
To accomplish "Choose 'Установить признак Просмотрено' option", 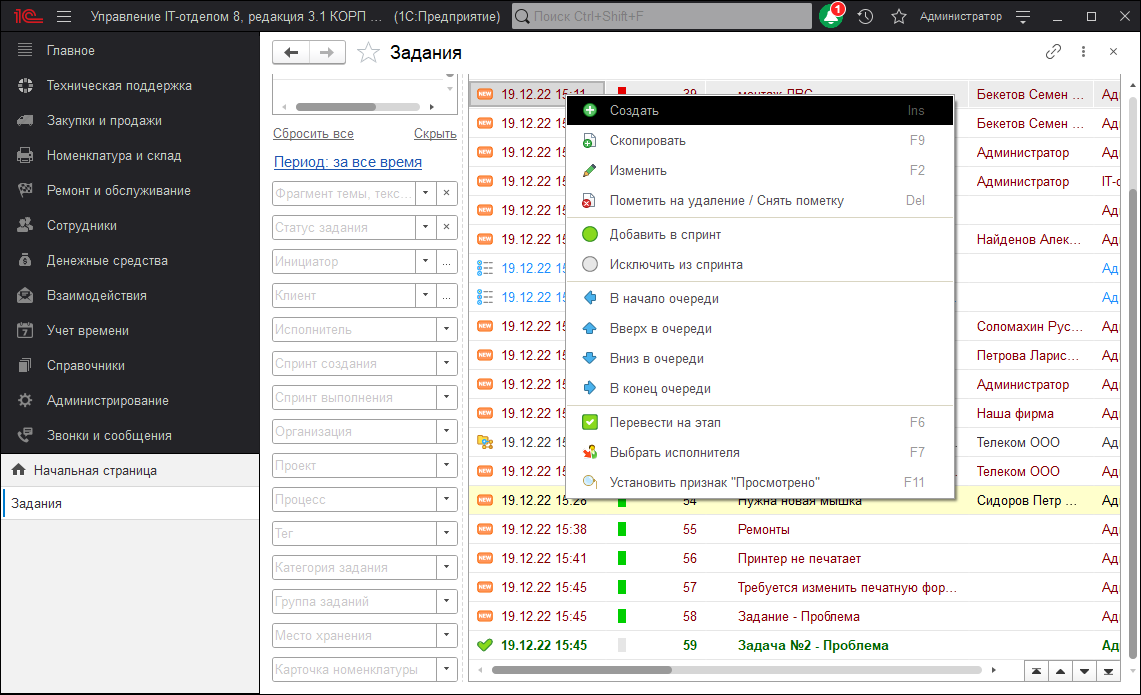I will tap(714, 483).
